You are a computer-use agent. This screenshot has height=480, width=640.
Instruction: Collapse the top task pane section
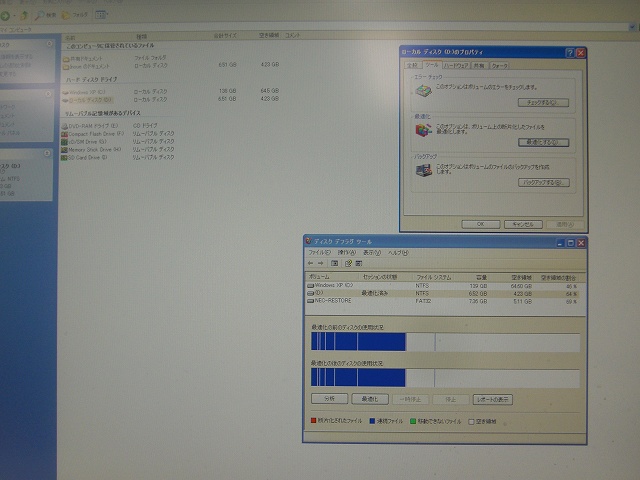pyautogui.click(x=49, y=44)
